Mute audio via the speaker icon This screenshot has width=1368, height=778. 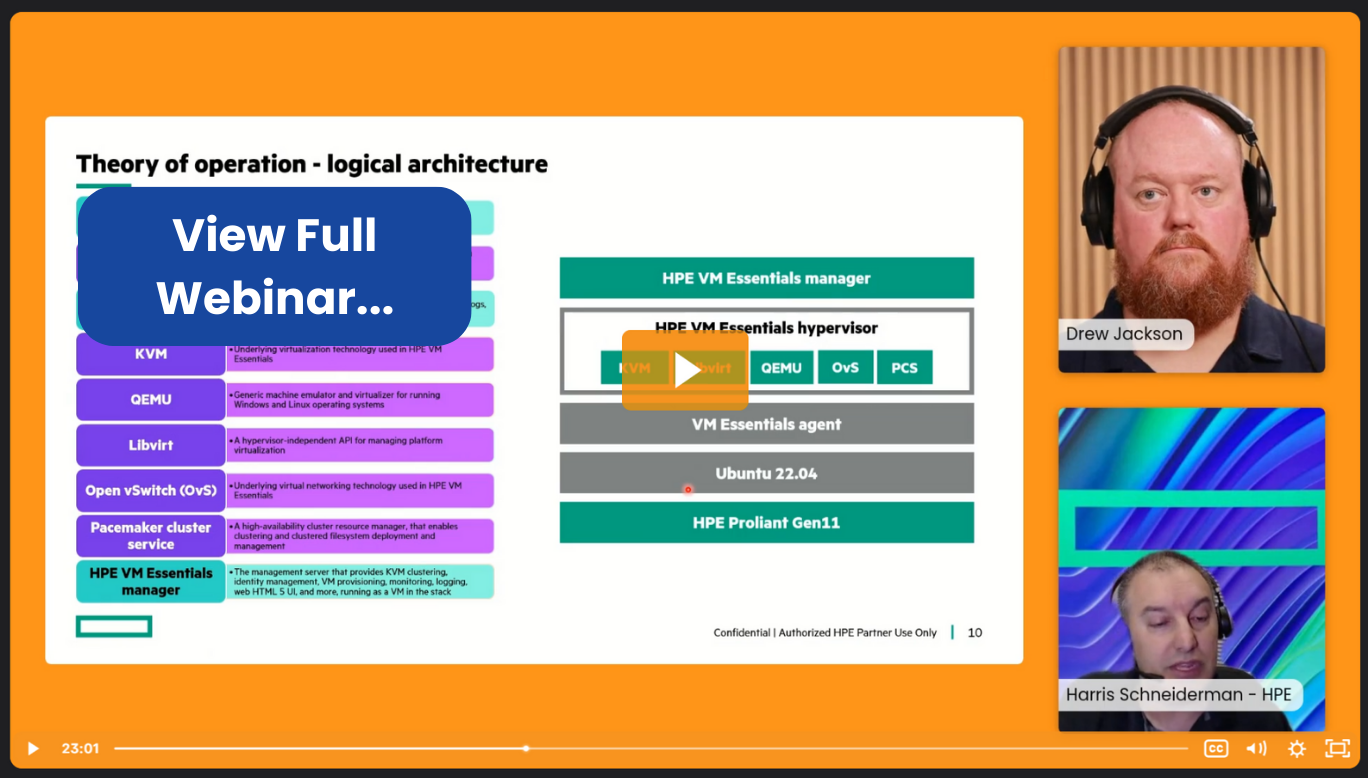pyautogui.click(x=1257, y=748)
